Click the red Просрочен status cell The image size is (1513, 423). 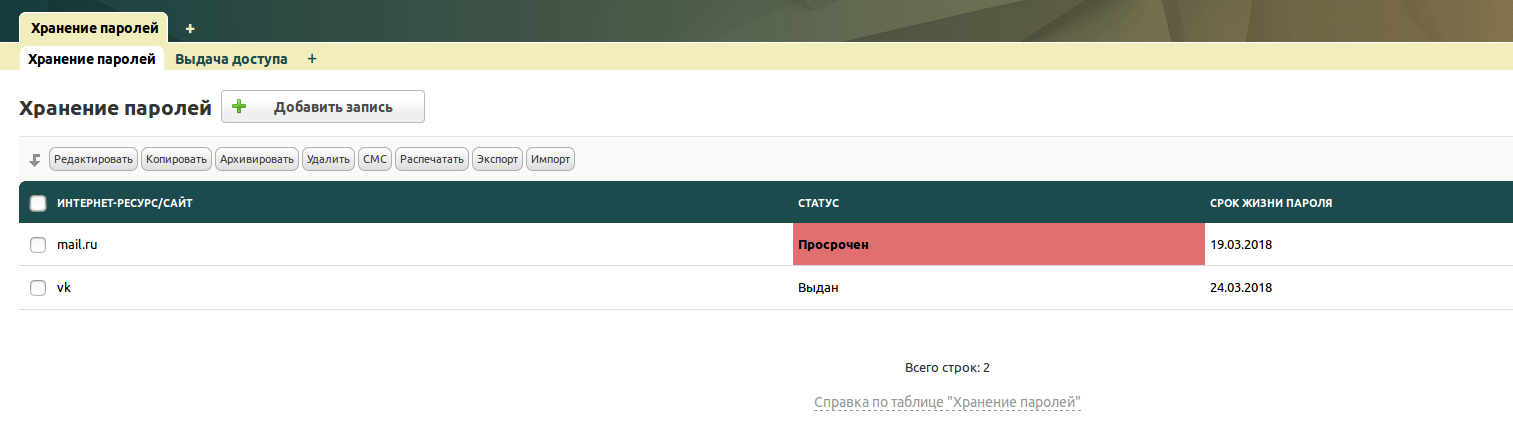click(x=998, y=245)
